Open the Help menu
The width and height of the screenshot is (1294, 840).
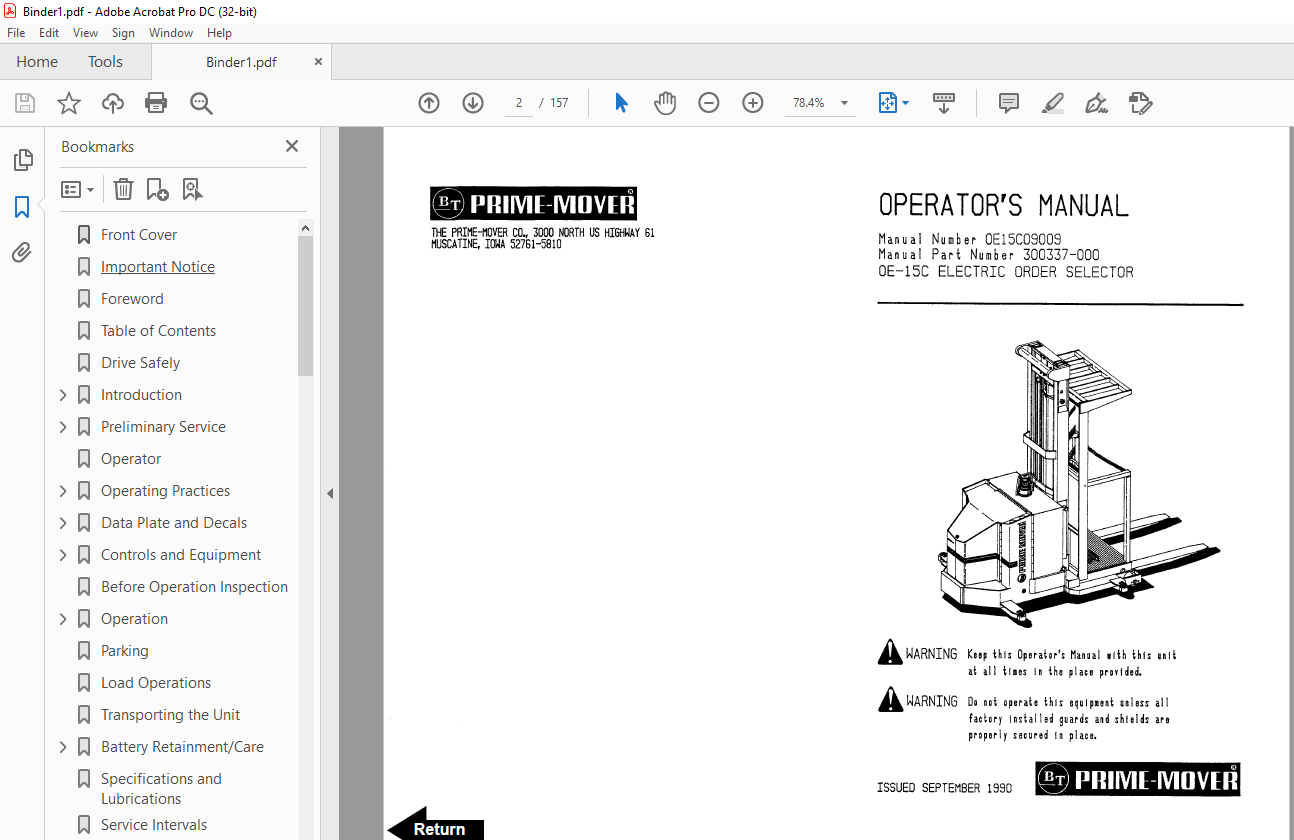(219, 33)
